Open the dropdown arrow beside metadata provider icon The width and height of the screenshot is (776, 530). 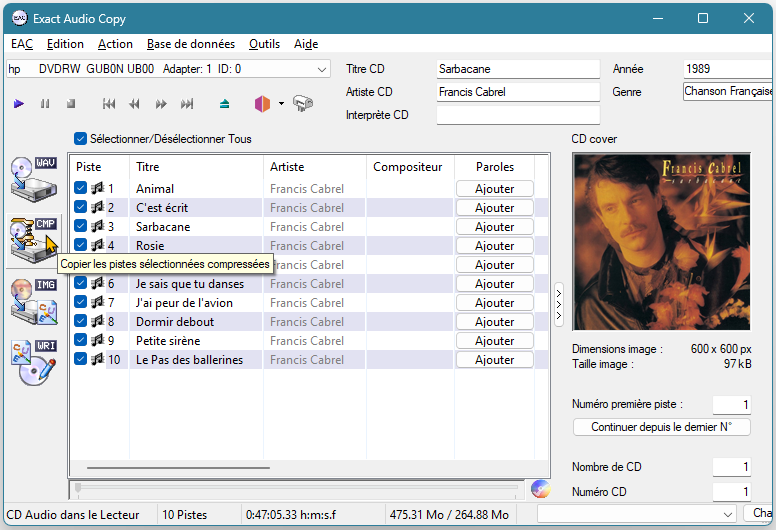[281, 103]
